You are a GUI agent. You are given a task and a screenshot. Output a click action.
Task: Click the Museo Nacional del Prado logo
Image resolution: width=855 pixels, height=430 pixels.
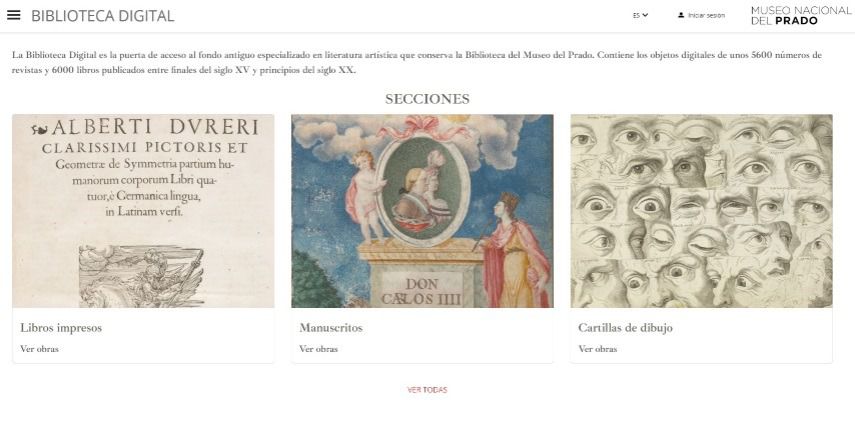800,15
